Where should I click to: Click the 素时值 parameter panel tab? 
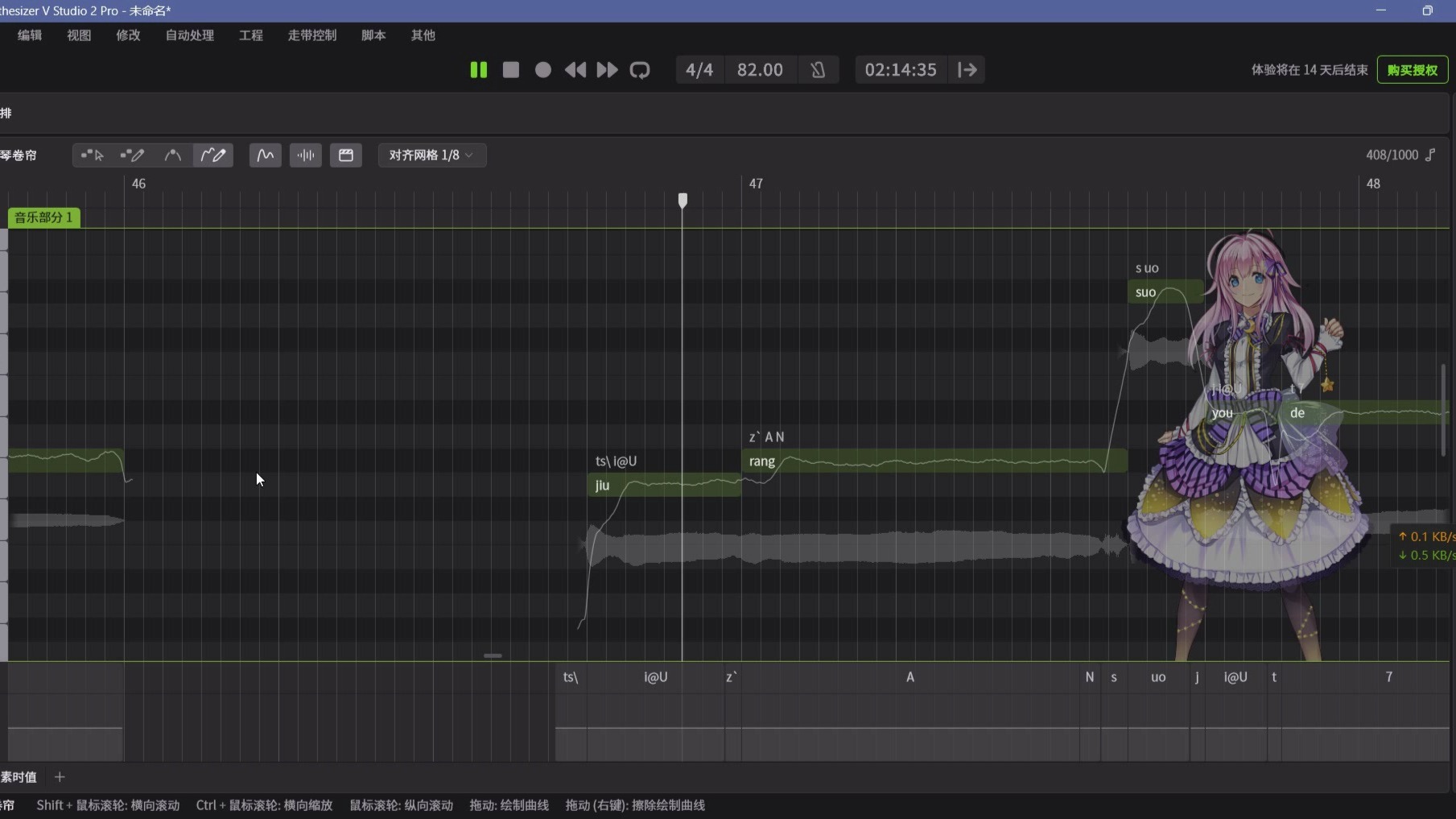coord(19,777)
